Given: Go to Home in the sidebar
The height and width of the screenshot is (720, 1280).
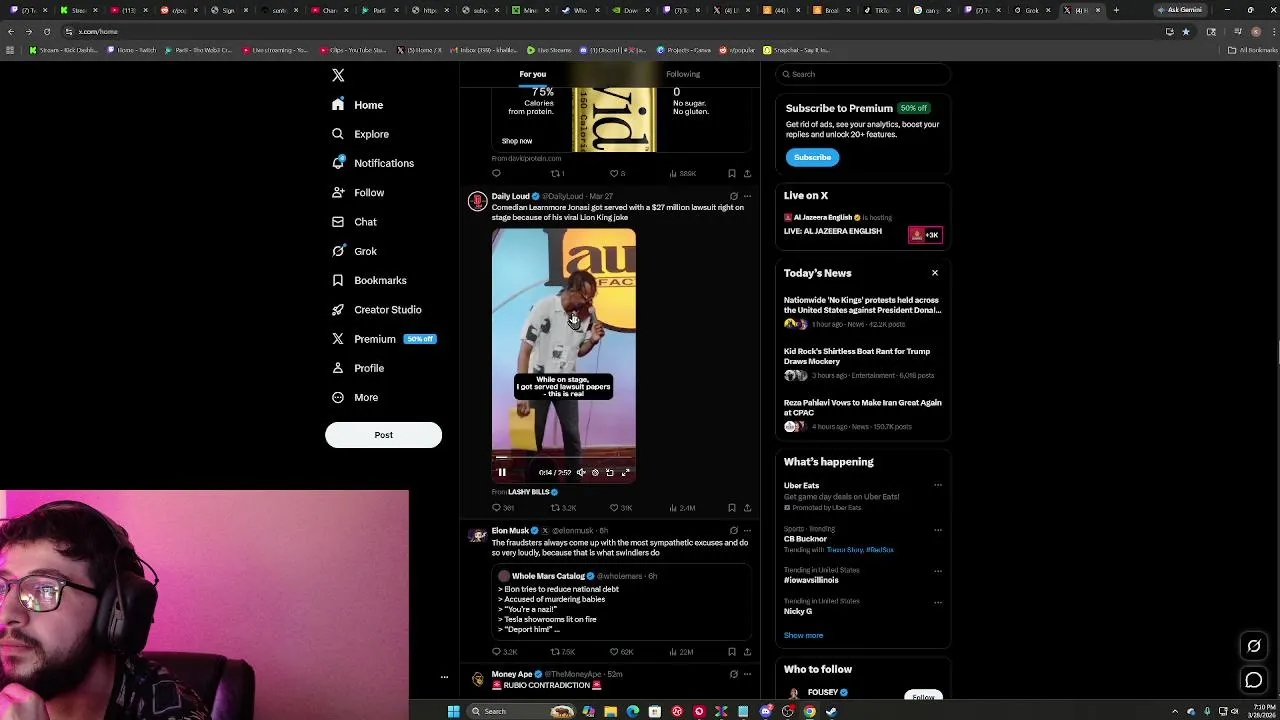Looking at the screenshot, I should 358,105.
